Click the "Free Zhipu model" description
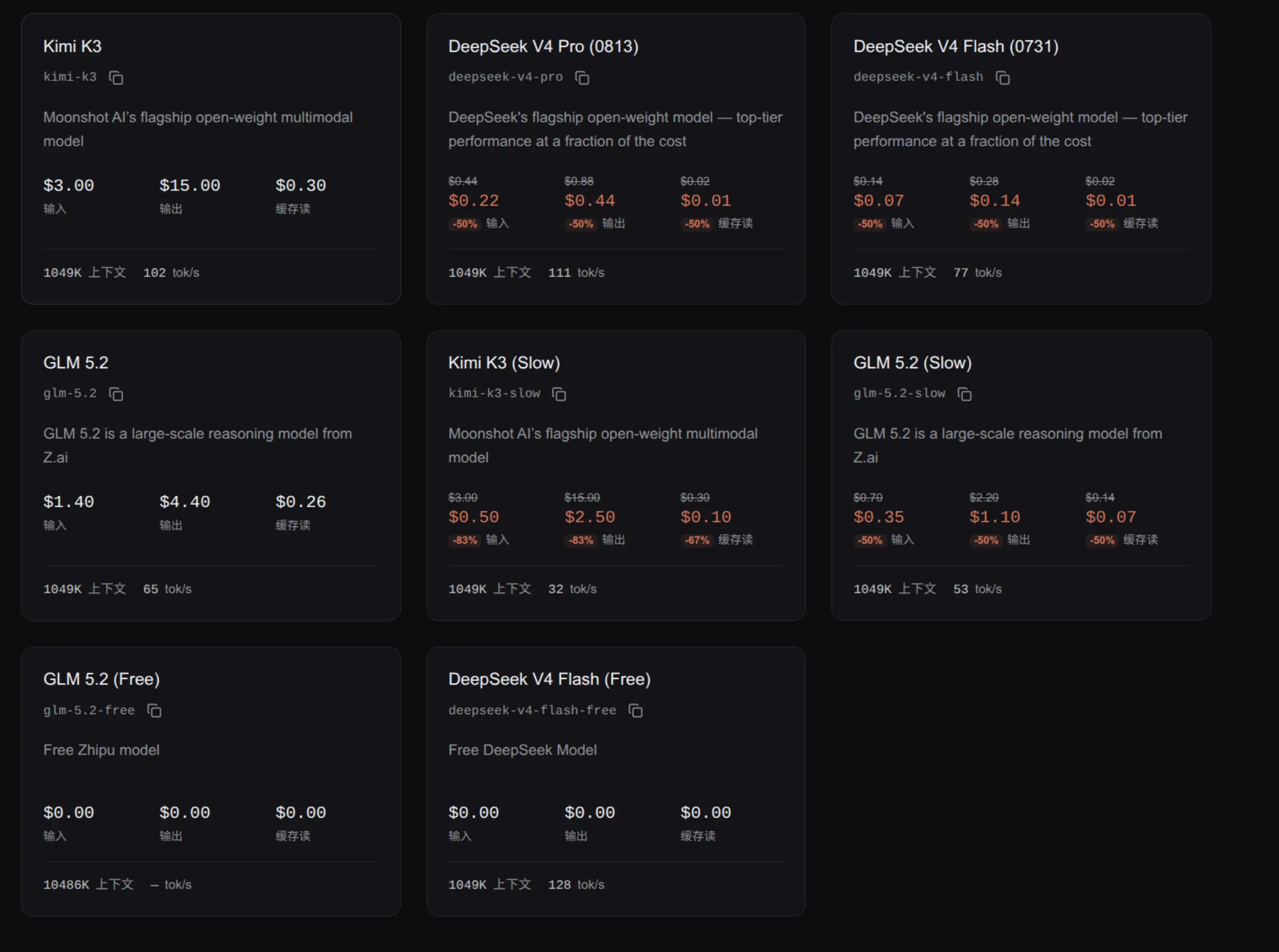The image size is (1279, 952). coord(101,750)
